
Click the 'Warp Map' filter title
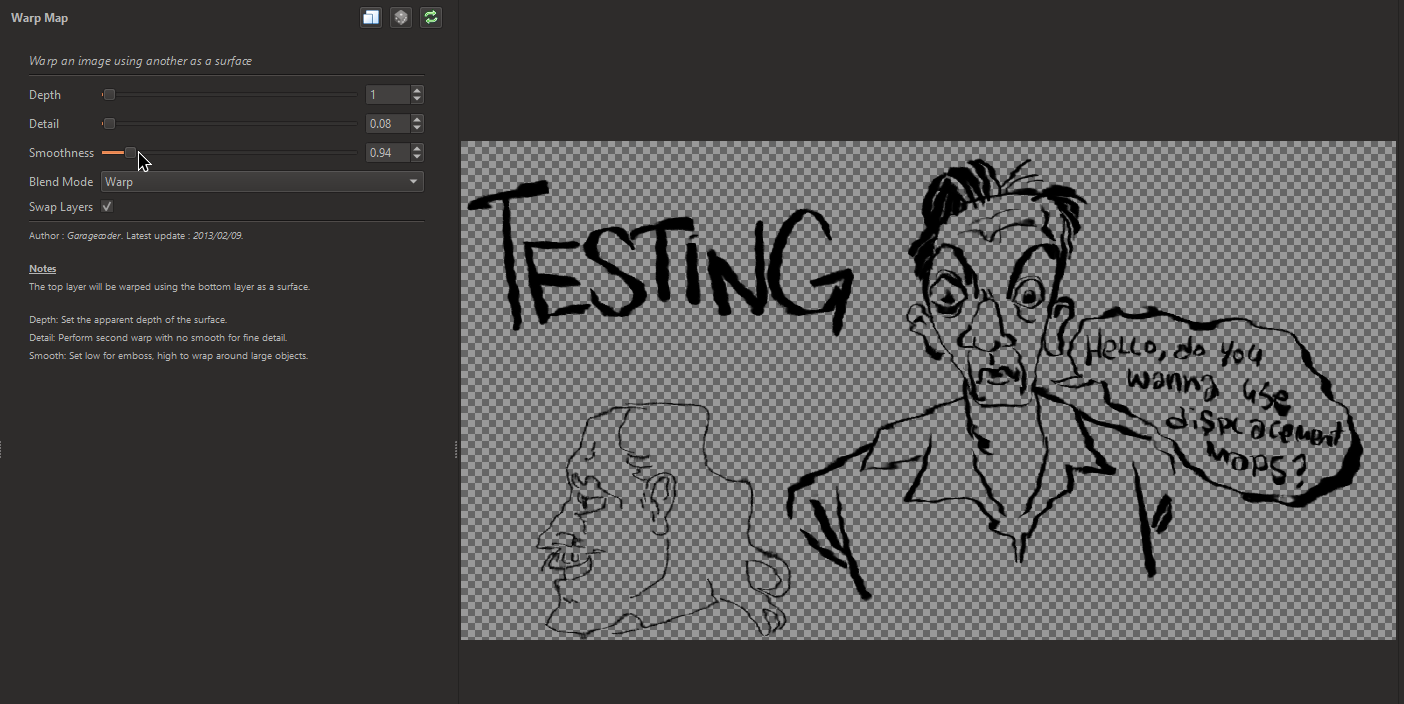(x=40, y=18)
